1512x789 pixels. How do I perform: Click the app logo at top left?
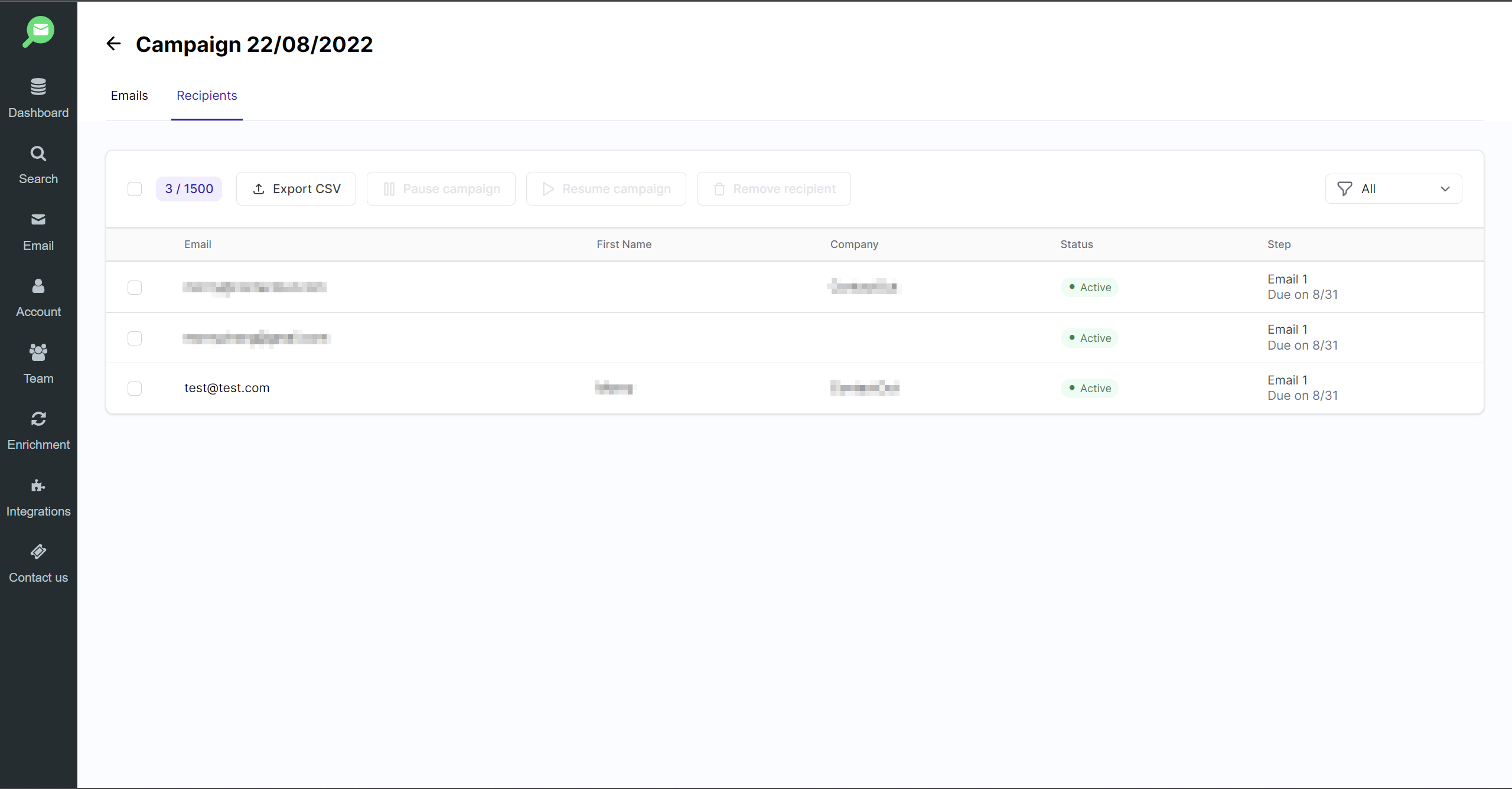pyautogui.click(x=38, y=31)
